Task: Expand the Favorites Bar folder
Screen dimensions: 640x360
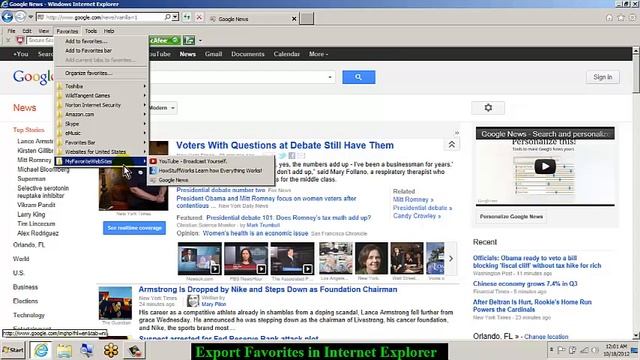Action: pyautogui.click(x=101, y=142)
